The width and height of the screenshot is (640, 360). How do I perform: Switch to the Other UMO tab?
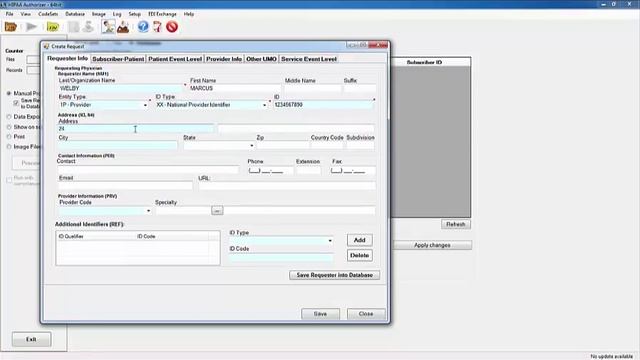[x=262, y=59]
